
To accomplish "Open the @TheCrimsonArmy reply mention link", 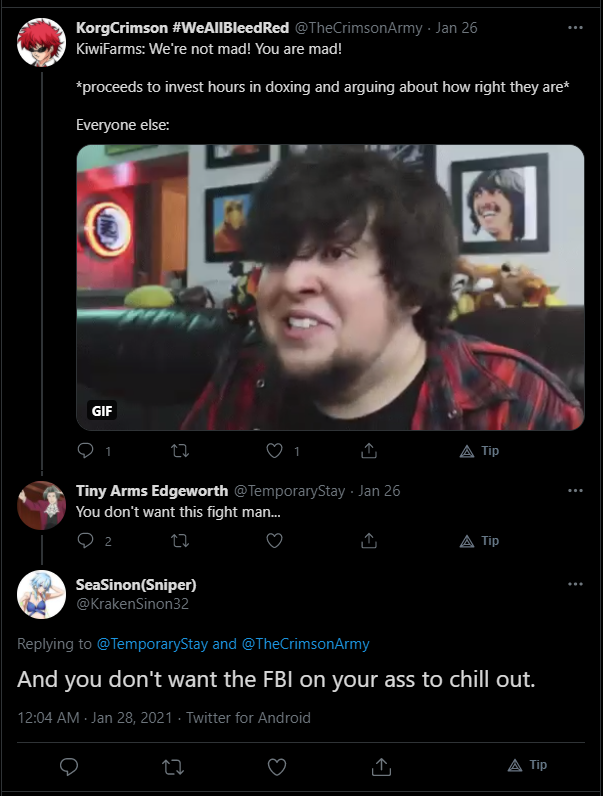I will pos(306,644).
